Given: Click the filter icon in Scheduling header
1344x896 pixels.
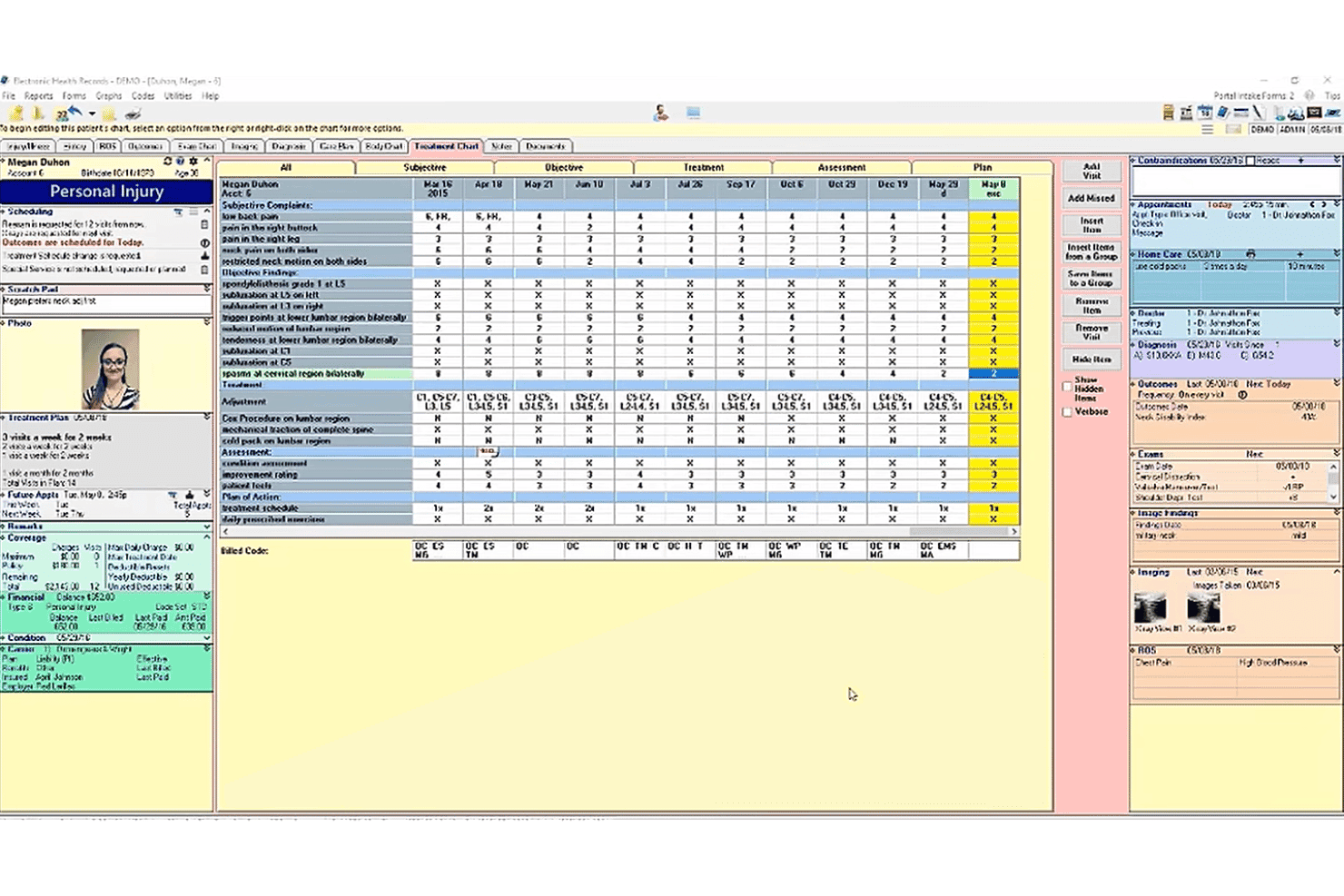Looking at the screenshot, I should 178,212.
